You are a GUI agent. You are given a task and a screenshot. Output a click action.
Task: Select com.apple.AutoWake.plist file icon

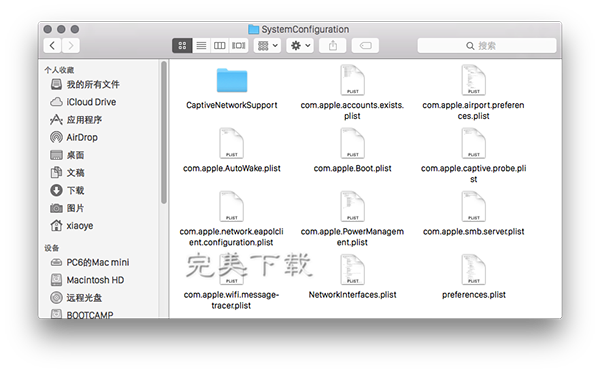[x=232, y=143]
